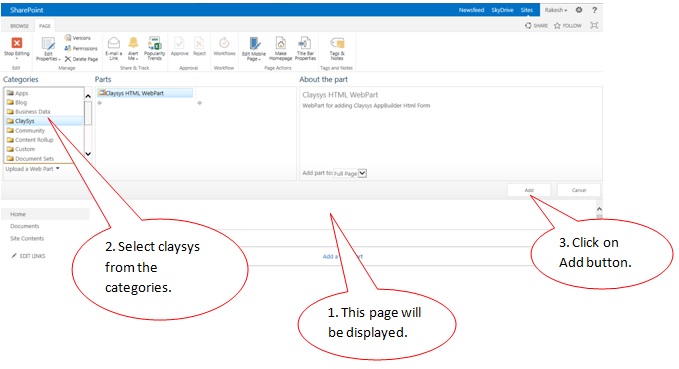Image resolution: width=679 pixels, height=369 pixels.
Task: Open Versions in Manage group
Action: coord(78,38)
